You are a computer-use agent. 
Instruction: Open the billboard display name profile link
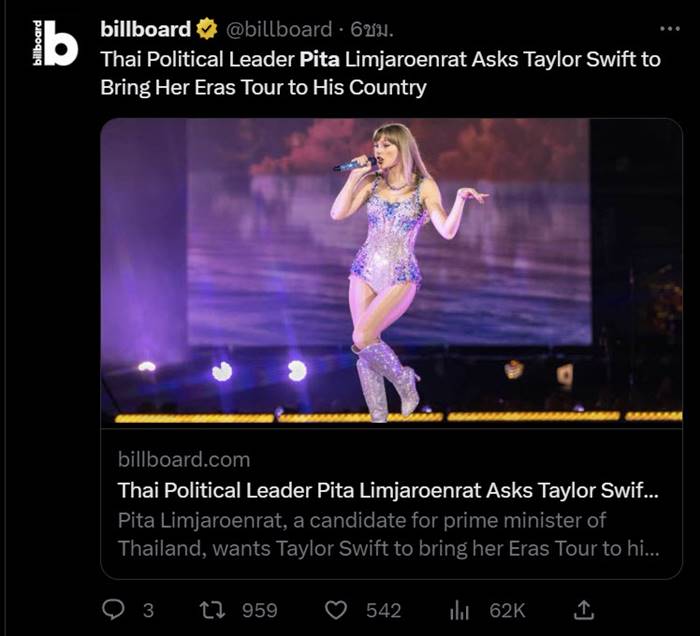[x=146, y=30]
